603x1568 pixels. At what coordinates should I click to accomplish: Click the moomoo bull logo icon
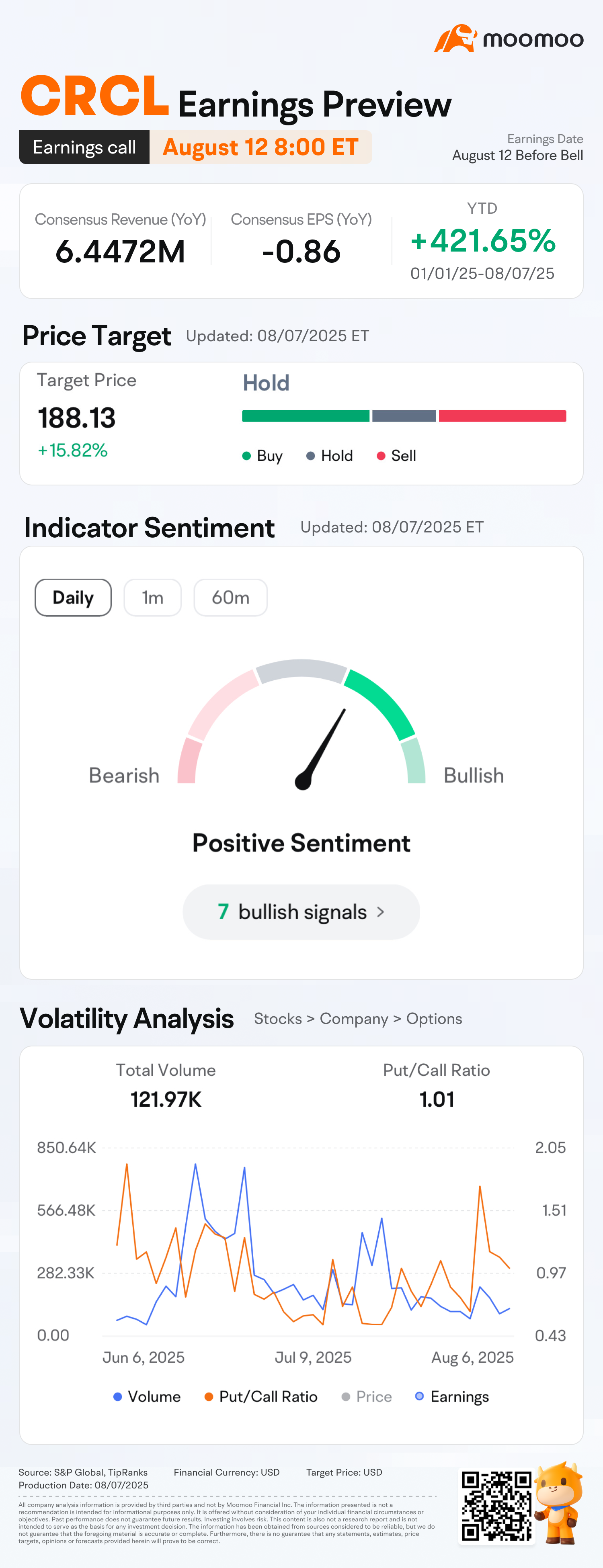click(x=455, y=38)
